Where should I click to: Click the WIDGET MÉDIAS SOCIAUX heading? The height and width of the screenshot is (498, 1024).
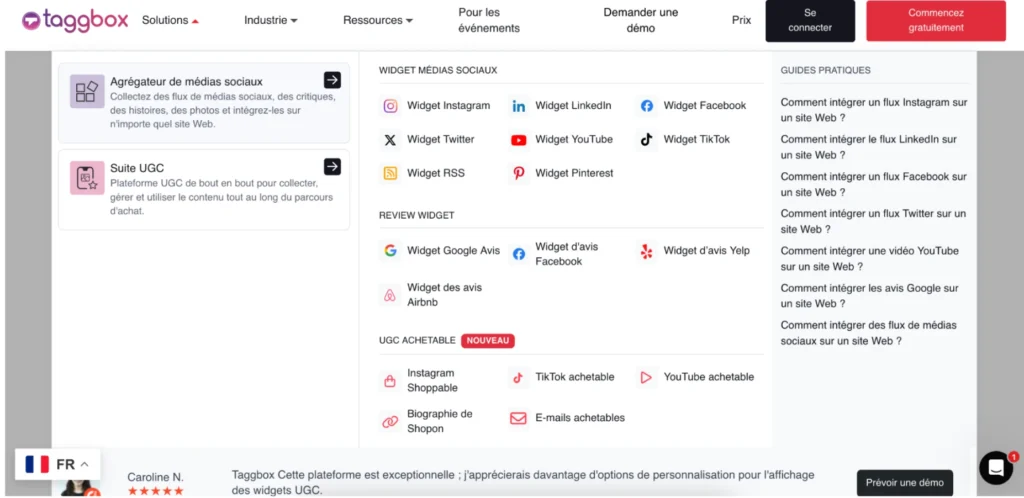pyautogui.click(x=438, y=70)
